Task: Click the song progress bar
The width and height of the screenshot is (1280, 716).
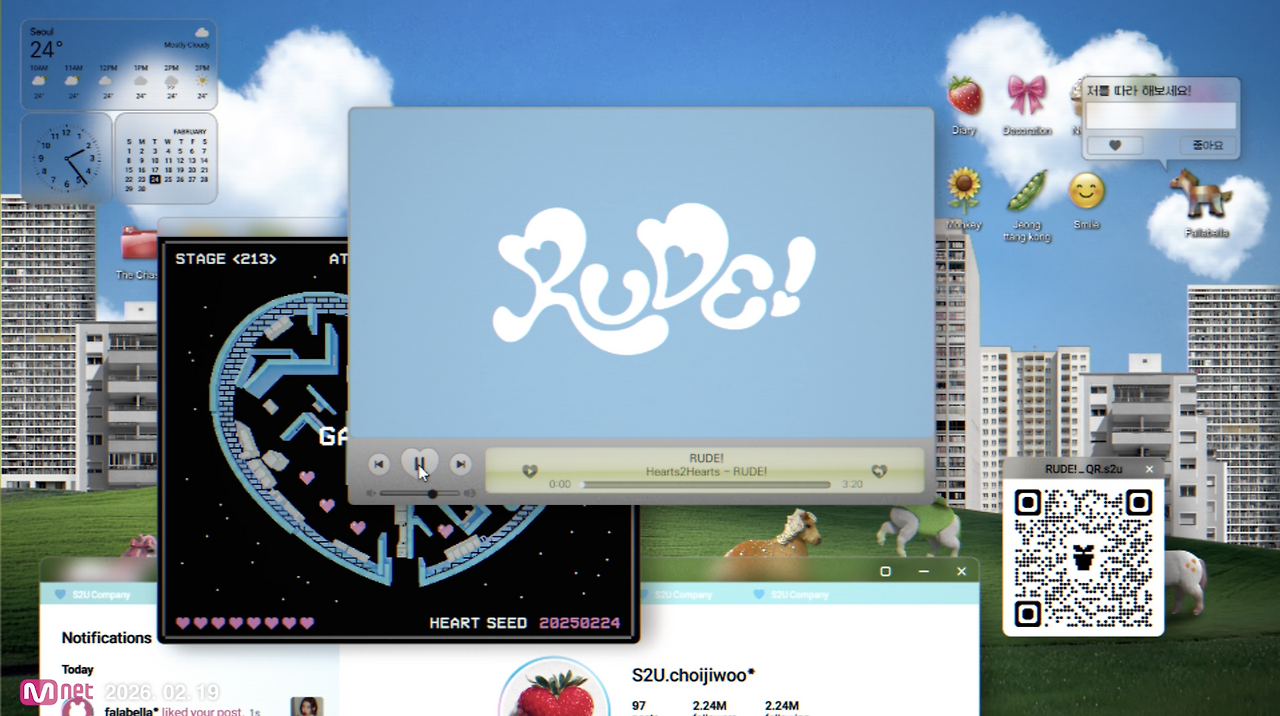Action: click(706, 484)
